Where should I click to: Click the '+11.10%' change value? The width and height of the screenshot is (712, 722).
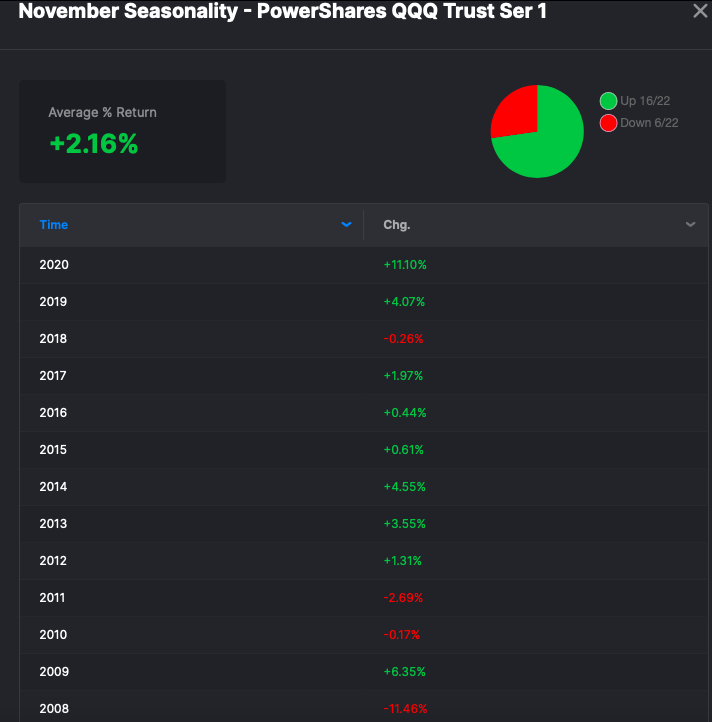pos(405,265)
